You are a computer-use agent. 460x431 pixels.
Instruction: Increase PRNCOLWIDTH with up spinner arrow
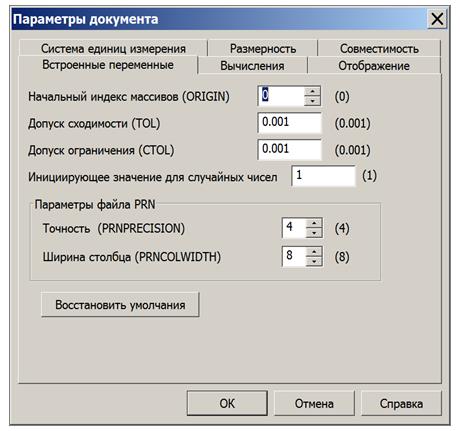click(x=314, y=251)
